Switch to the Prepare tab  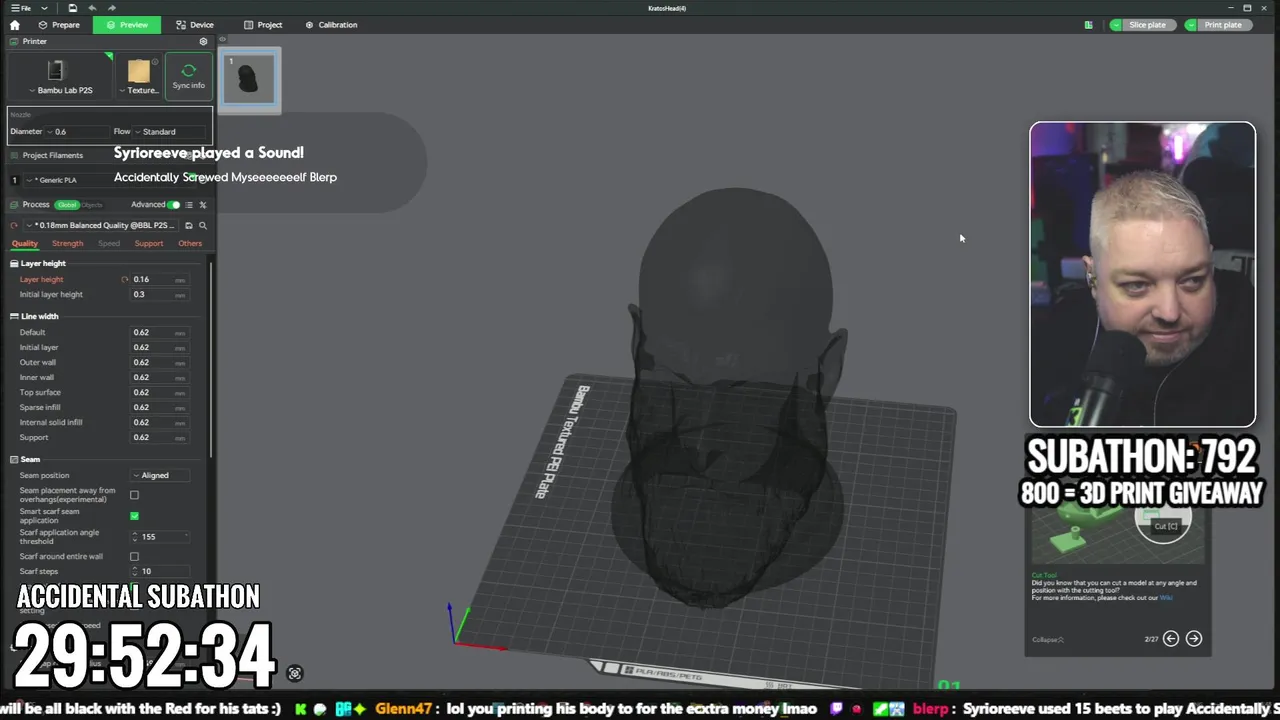[59, 25]
